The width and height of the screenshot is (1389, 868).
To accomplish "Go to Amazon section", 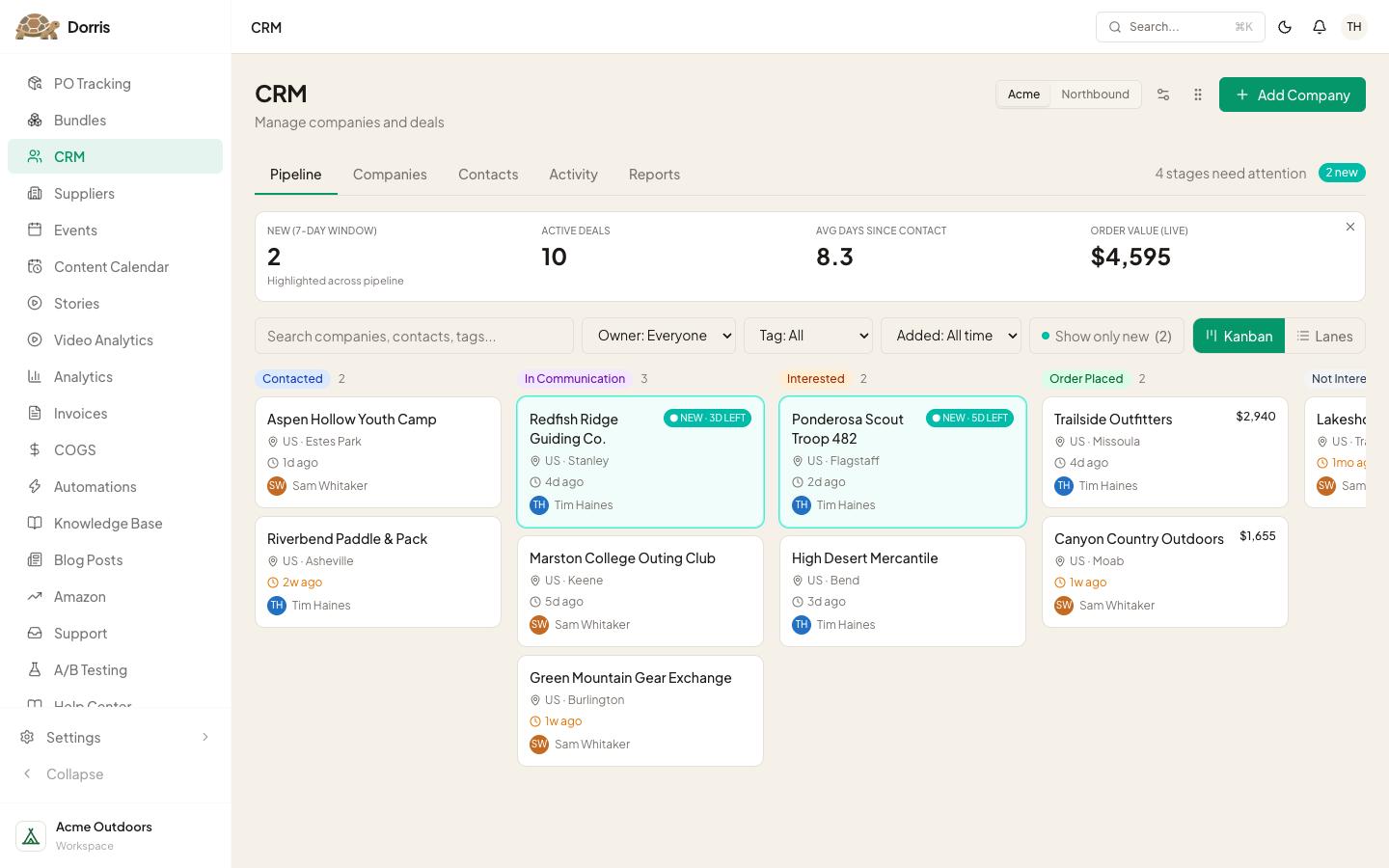I will click(115, 596).
